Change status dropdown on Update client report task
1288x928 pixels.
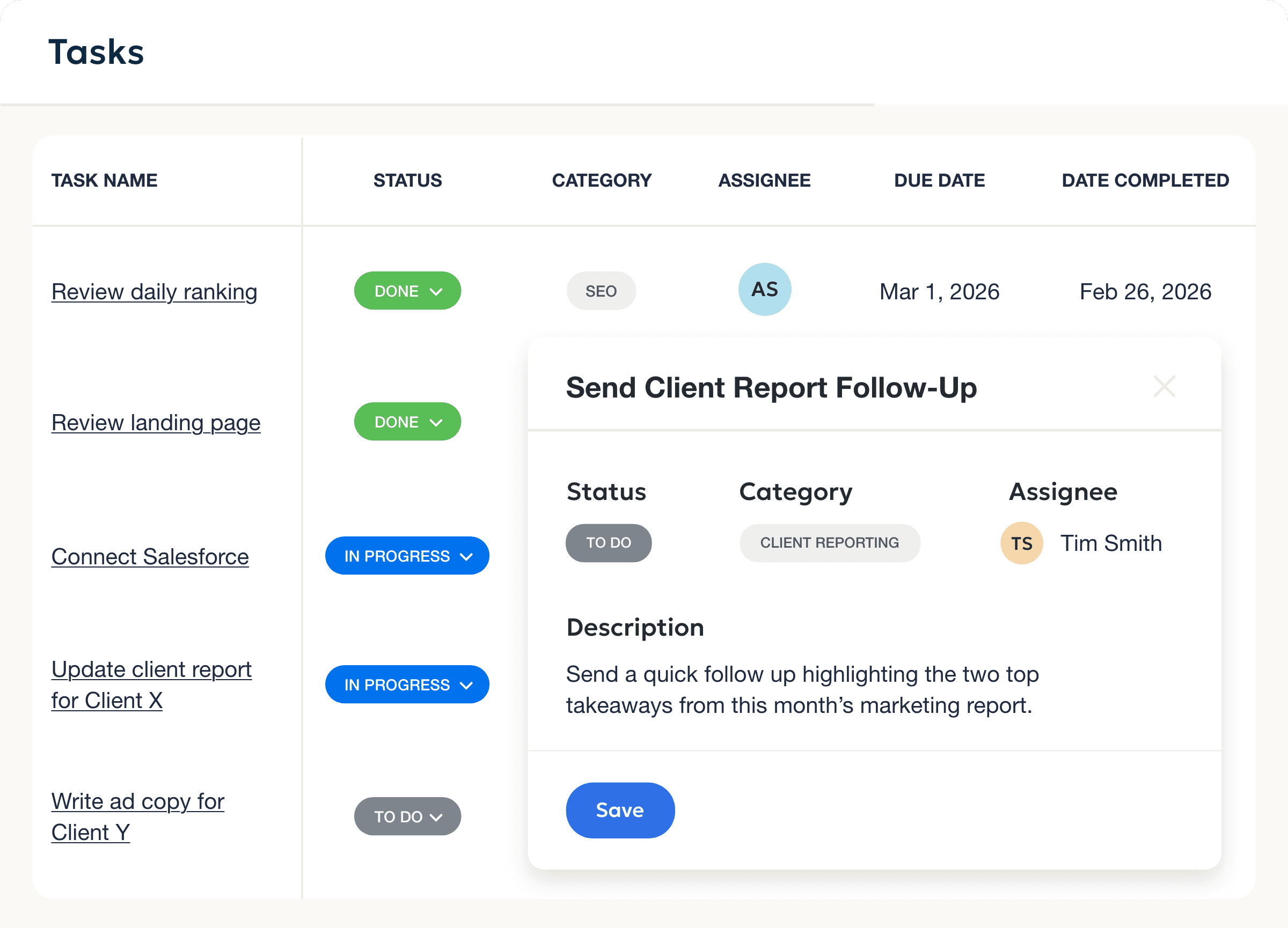407,684
